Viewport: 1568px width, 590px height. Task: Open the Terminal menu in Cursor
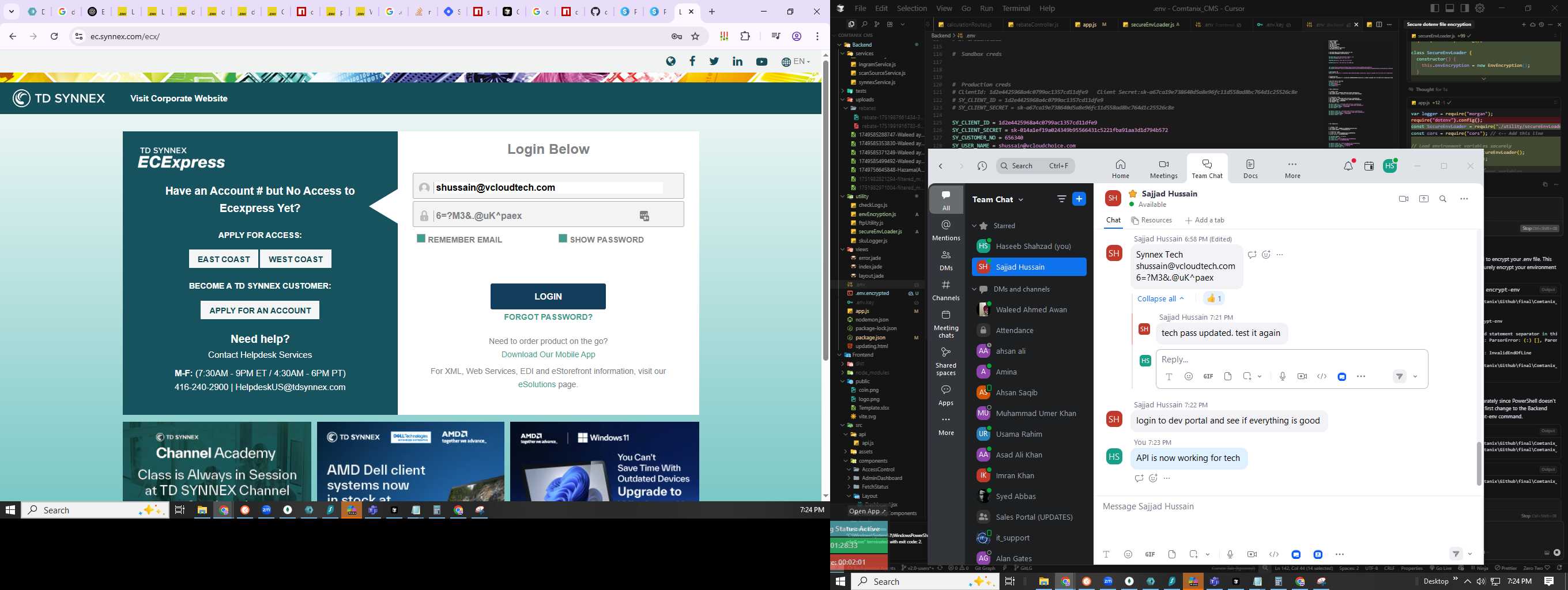(x=1016, y=8)
